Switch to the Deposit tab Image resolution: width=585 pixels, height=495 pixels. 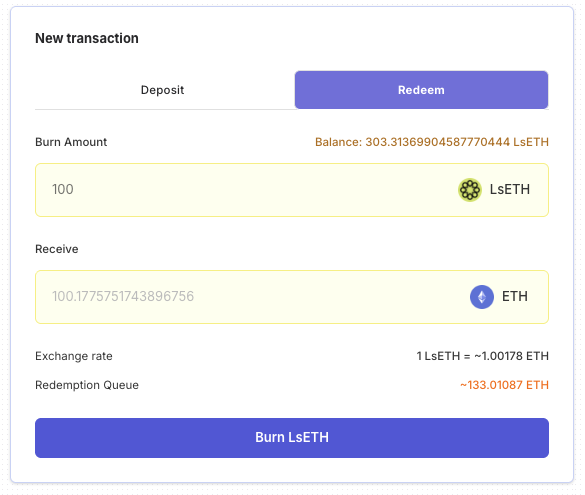pyautogui.click(x=162, y=90)
